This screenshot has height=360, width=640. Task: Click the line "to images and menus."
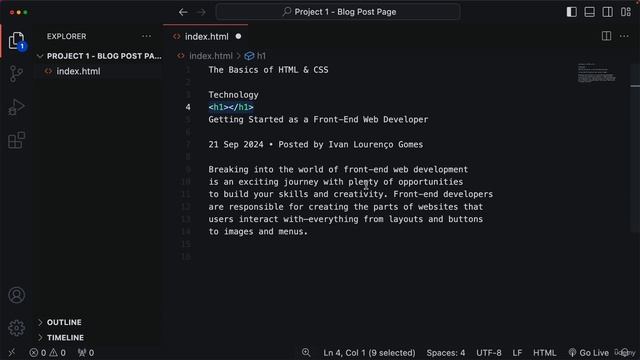(x=258, y=231)
